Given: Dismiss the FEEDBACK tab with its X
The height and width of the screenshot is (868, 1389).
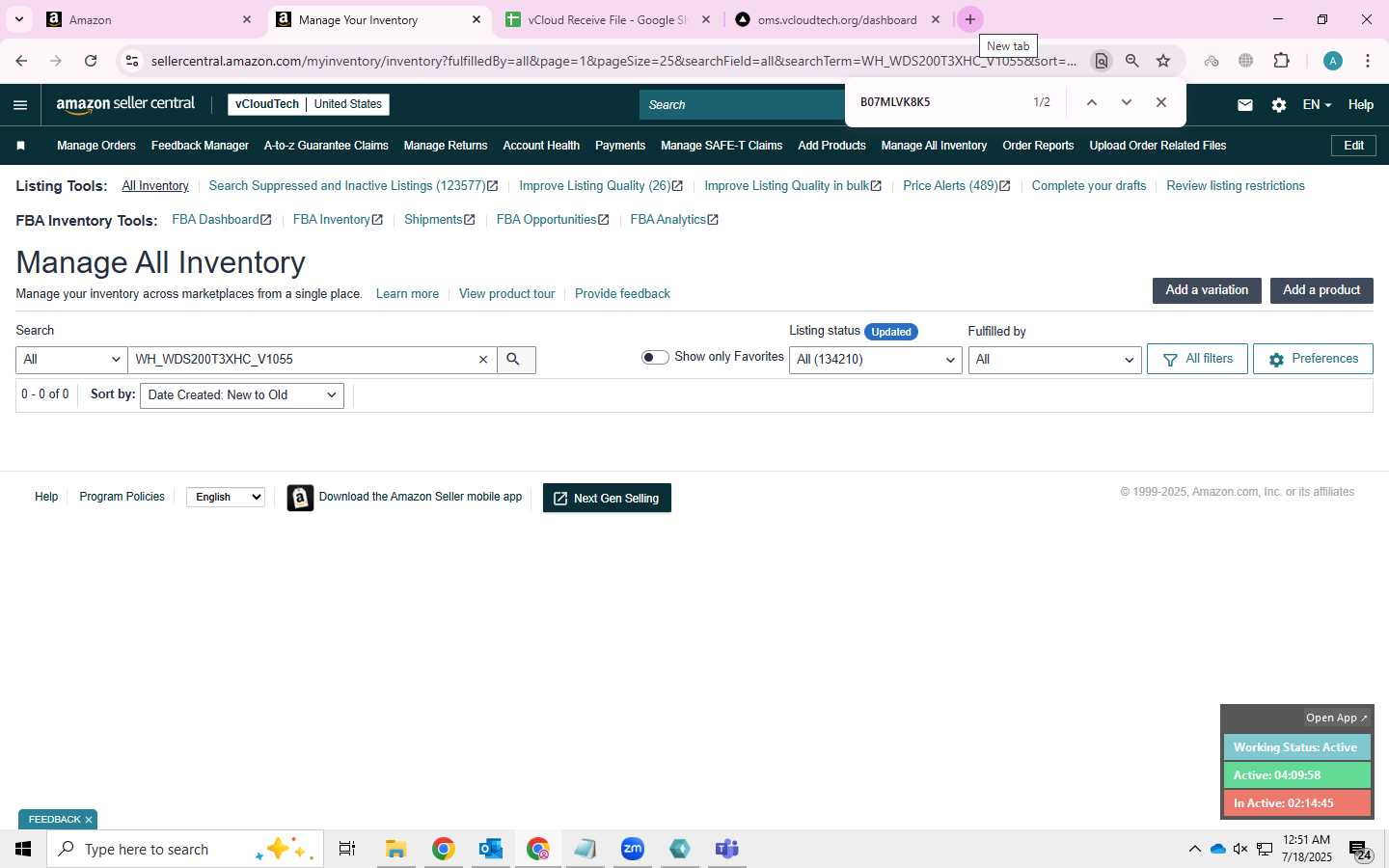Looking at the screenshot, I should pyautogui.click(x=89, y=820).
